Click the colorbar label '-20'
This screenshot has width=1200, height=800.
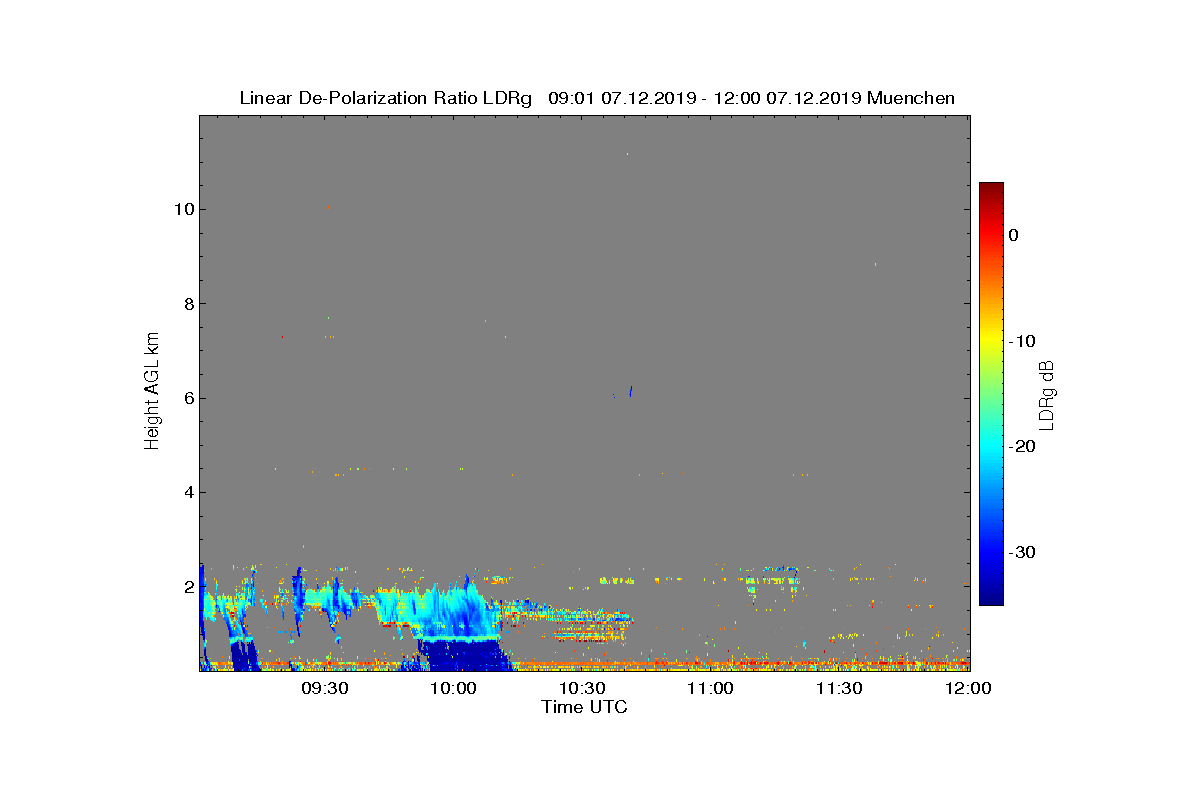click(1021, 446)
